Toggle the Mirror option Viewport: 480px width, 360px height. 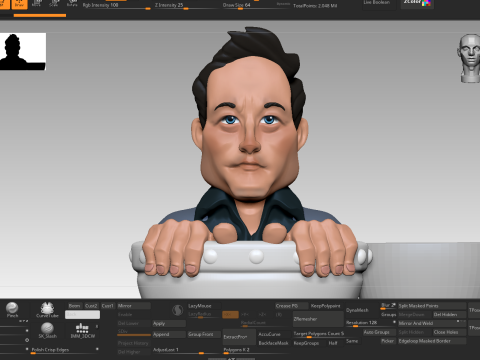click(134, 306)
